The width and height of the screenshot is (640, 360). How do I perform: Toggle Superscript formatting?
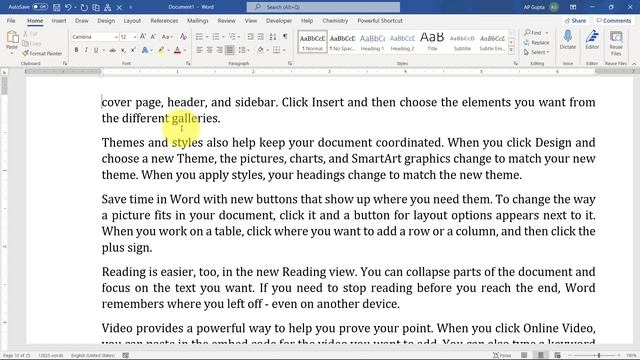coord(133,50)
